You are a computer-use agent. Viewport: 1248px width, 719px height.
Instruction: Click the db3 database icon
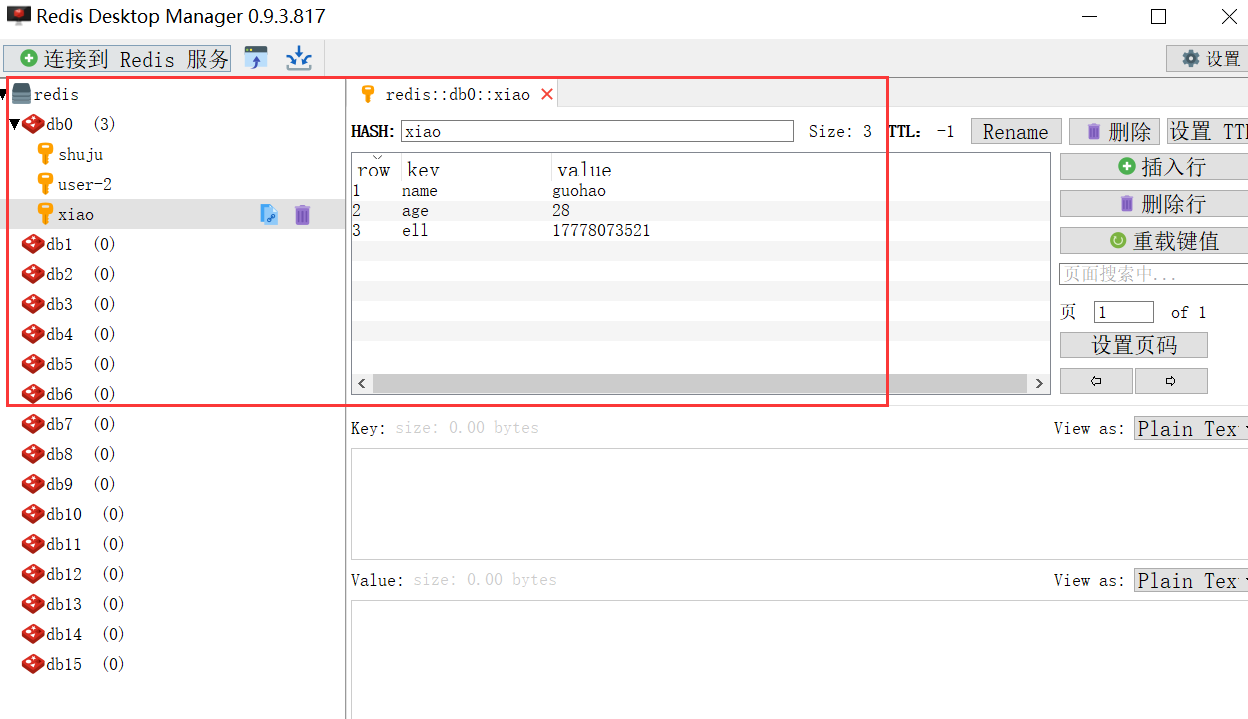pos(33,304)
